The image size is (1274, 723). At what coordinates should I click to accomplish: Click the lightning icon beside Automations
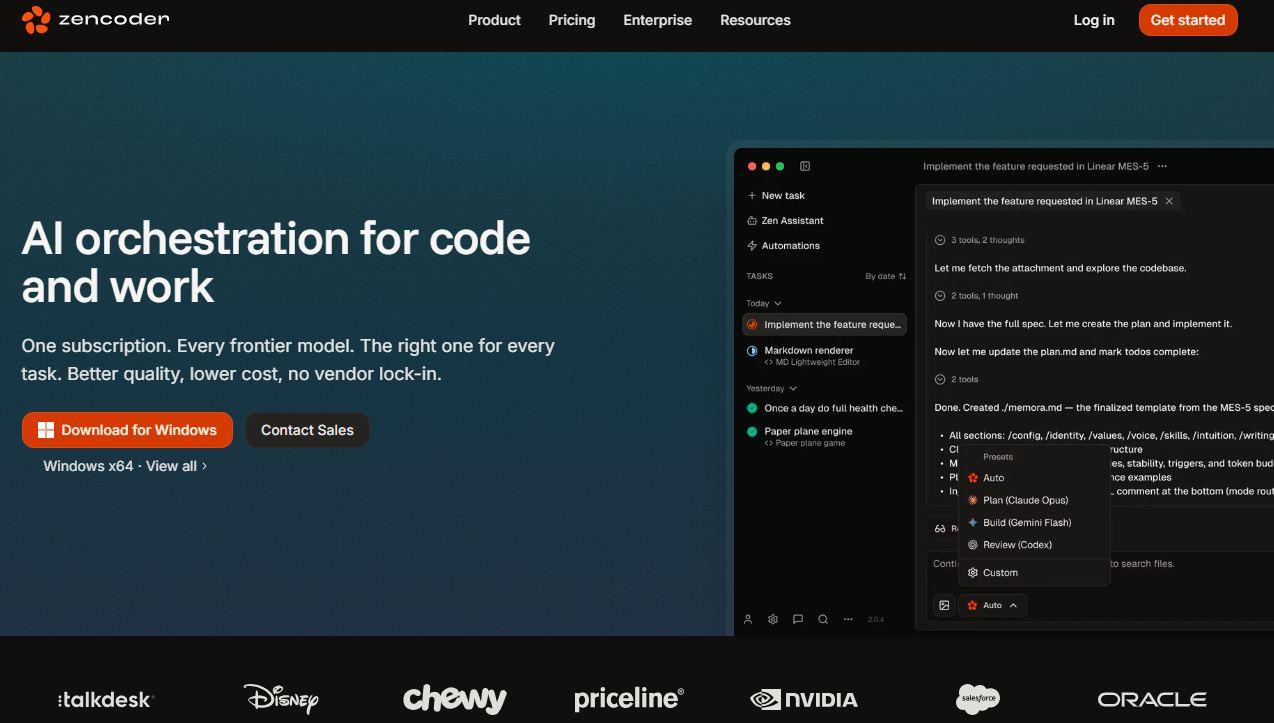click(x=752, y=246)
